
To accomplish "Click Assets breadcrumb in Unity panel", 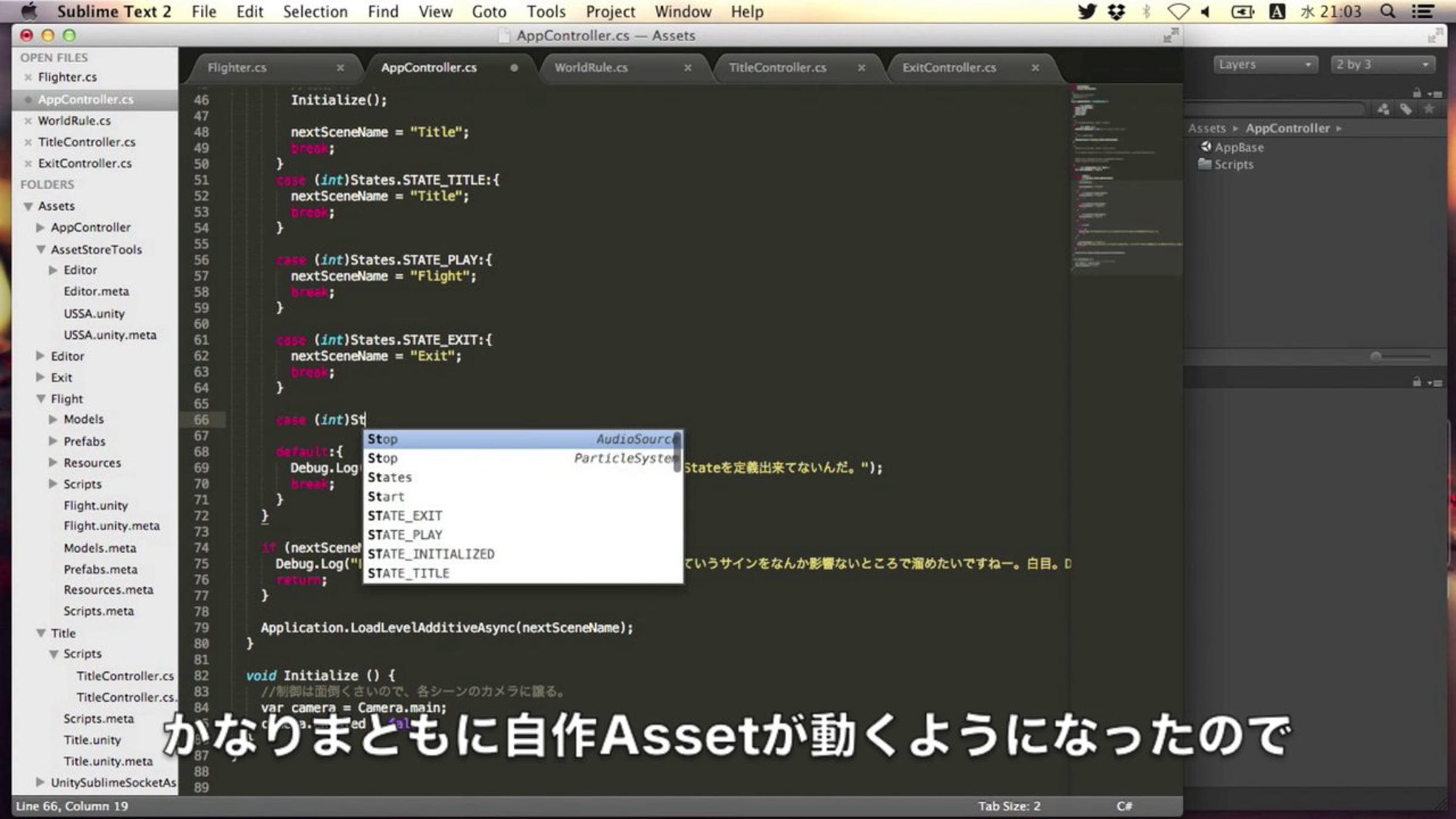I will tap(1207, 128).
